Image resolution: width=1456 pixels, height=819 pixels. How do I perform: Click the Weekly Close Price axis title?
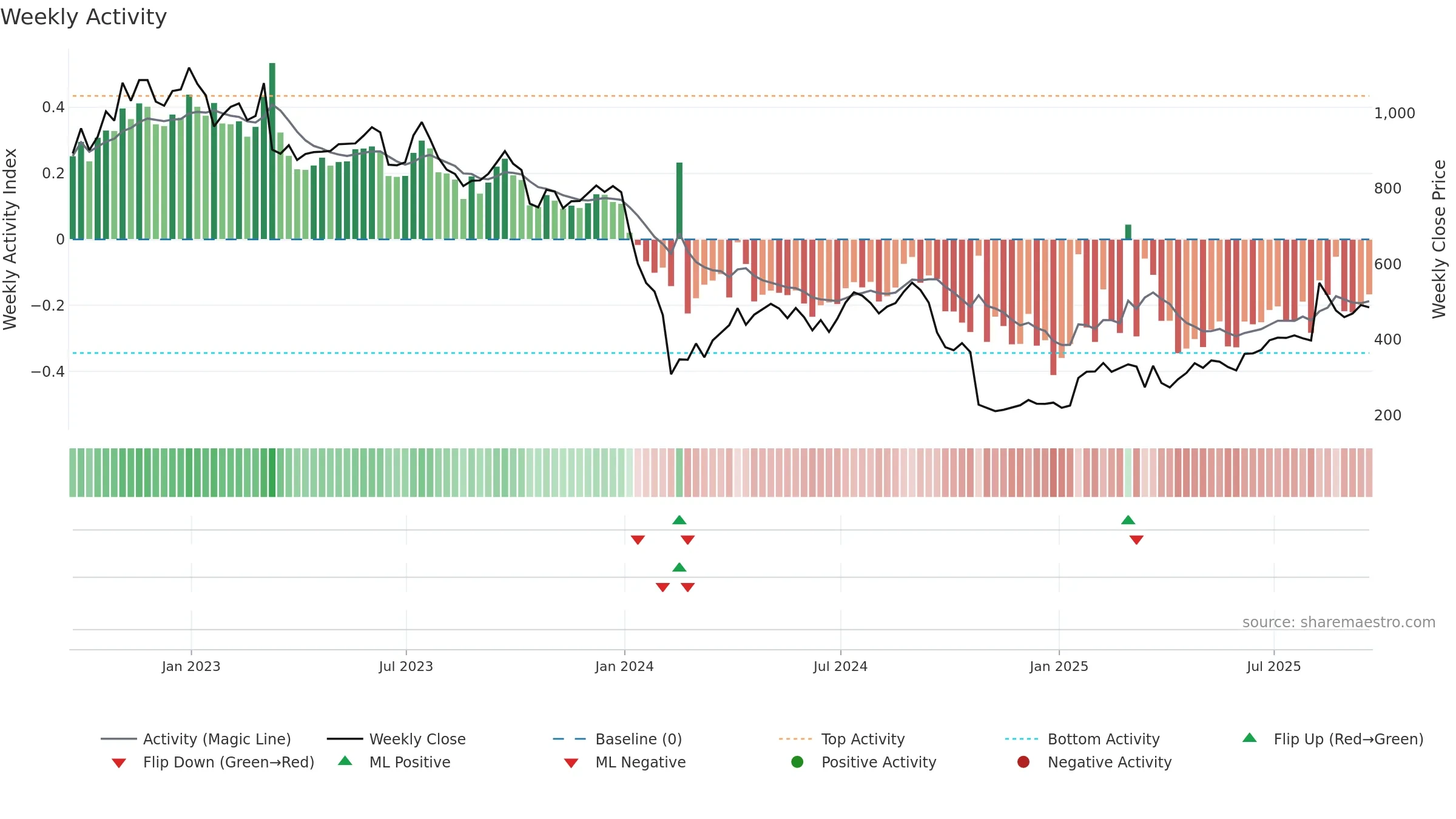point(1439,239)
